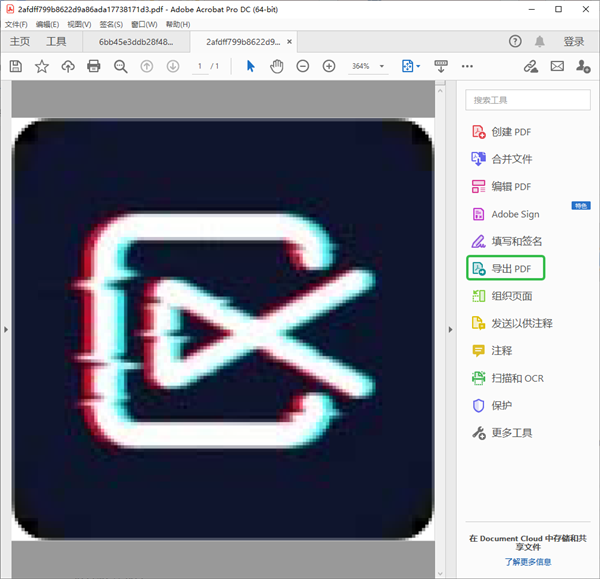The image size is (600, 579).
Task: Show more toolbar tools (ellipsis)
Action: tap(467, 66)
